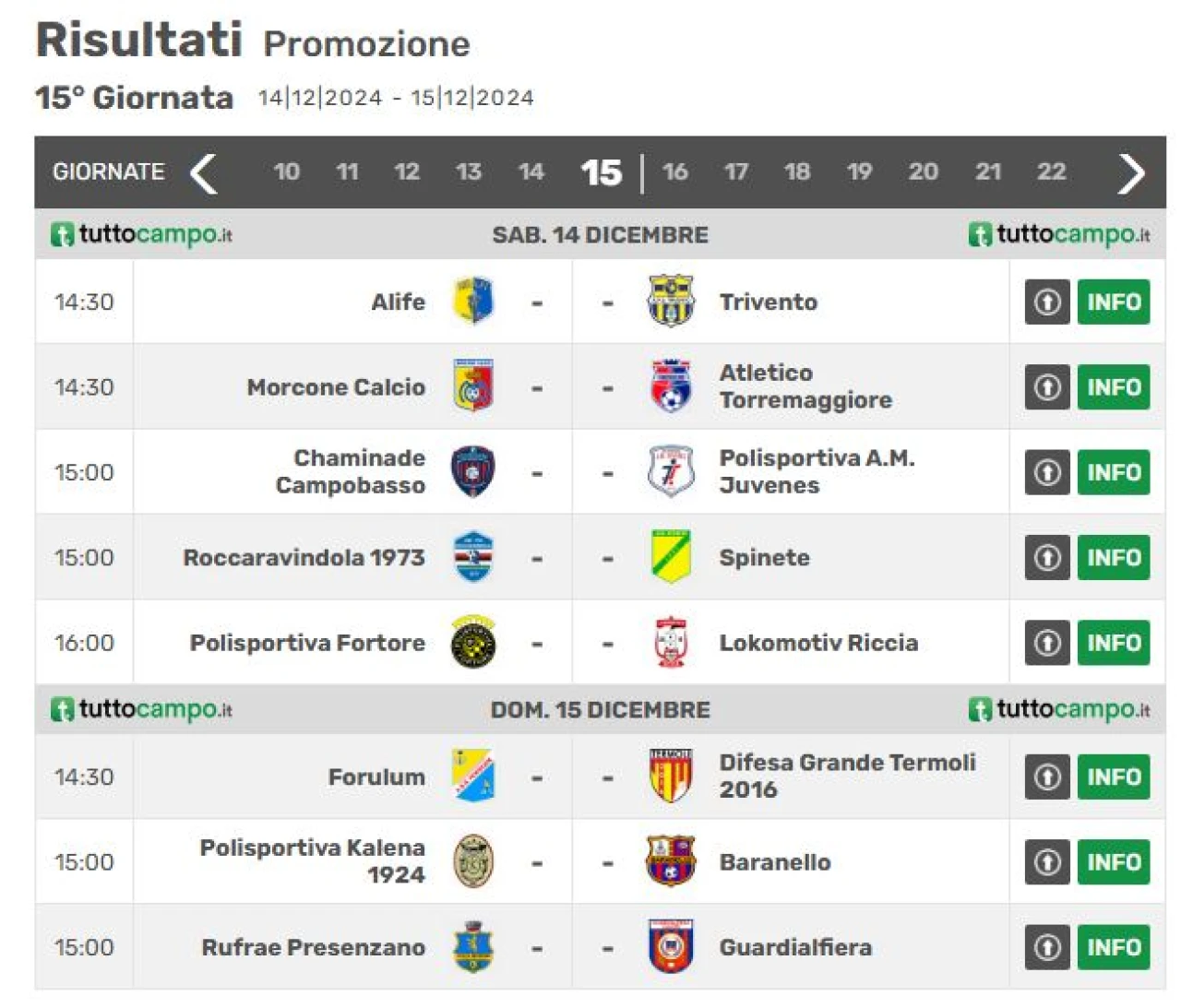The height and width of the screenshot is (1008, 1181).
Task: Open INFO for Roccaravindola 1973 vs Spinete
Action: click(1114, 557)
